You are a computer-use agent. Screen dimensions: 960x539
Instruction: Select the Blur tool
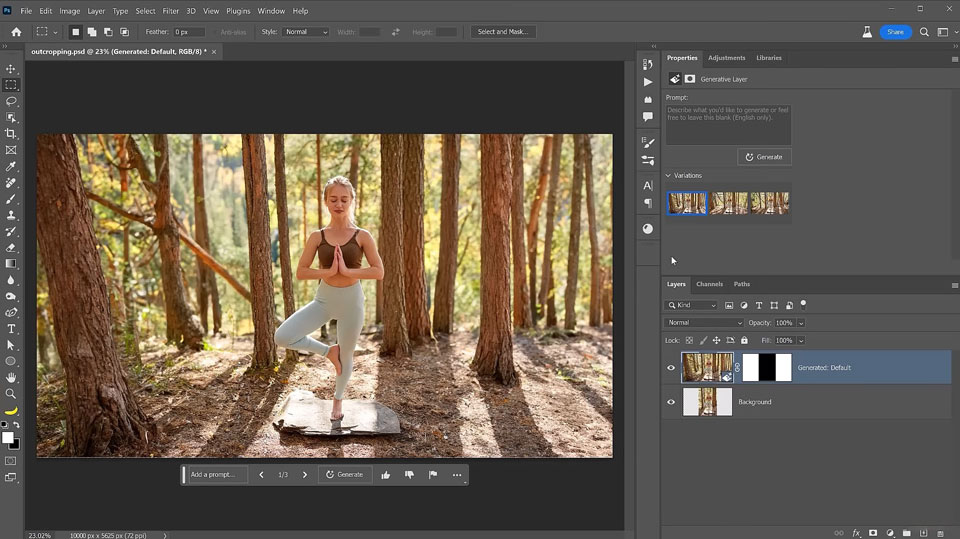click(x=10, y=280)
